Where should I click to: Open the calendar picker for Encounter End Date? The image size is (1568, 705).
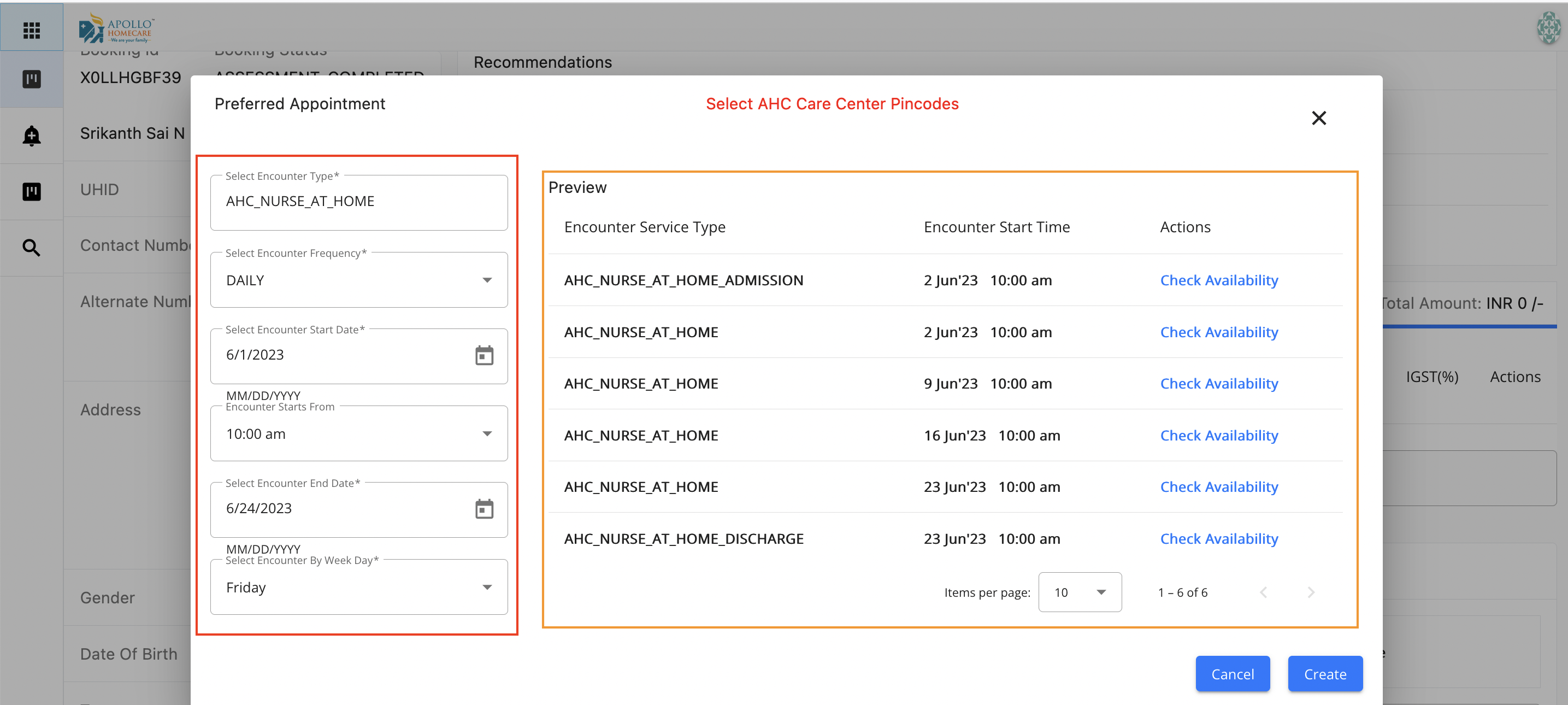click(x=484, y=508)
